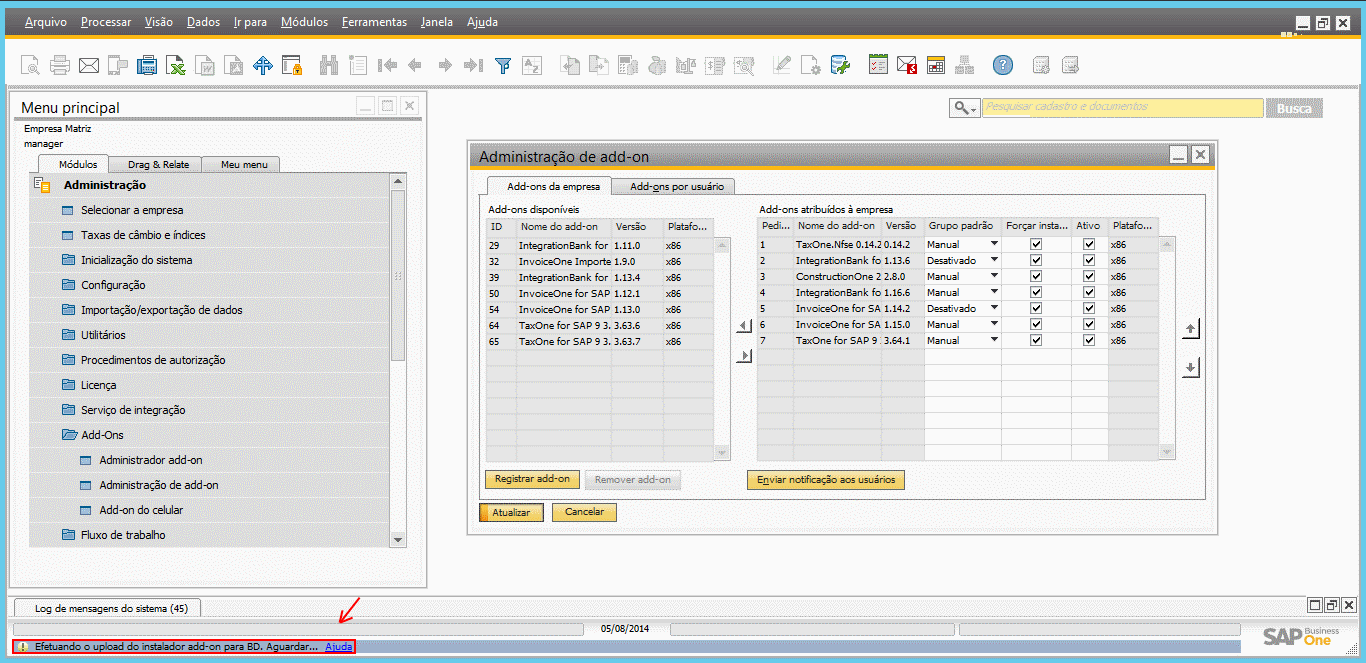
Task: Export to Microsoft Word via toolbar icon
Action: pos(205,66)
